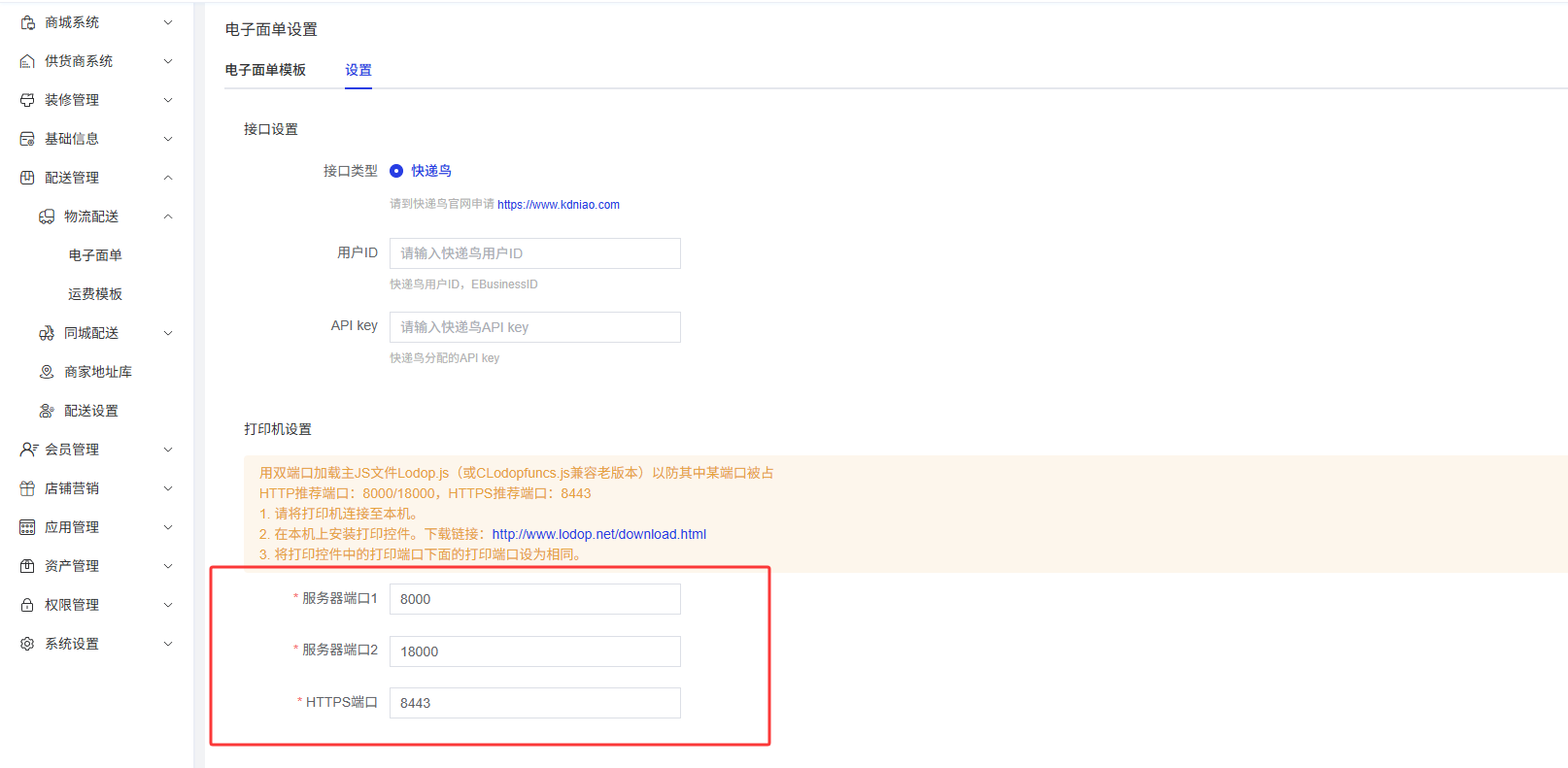Click the step 1. 请将打印机连接至本机

click(339, 514)
